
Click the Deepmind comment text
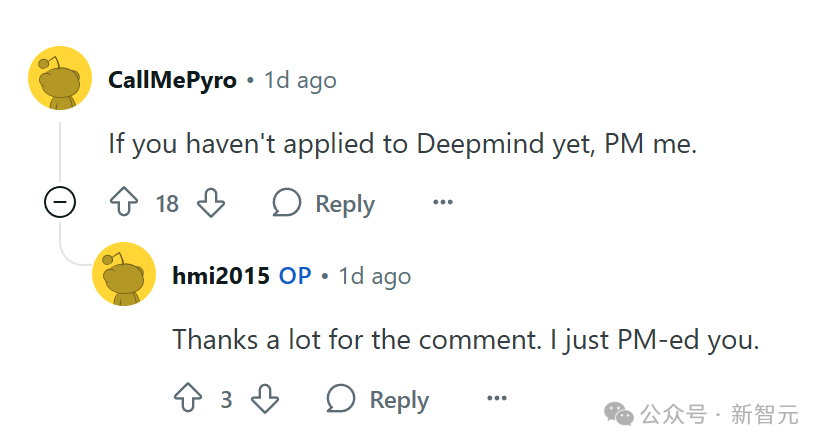pyautogui.click(x=402, y=144)
